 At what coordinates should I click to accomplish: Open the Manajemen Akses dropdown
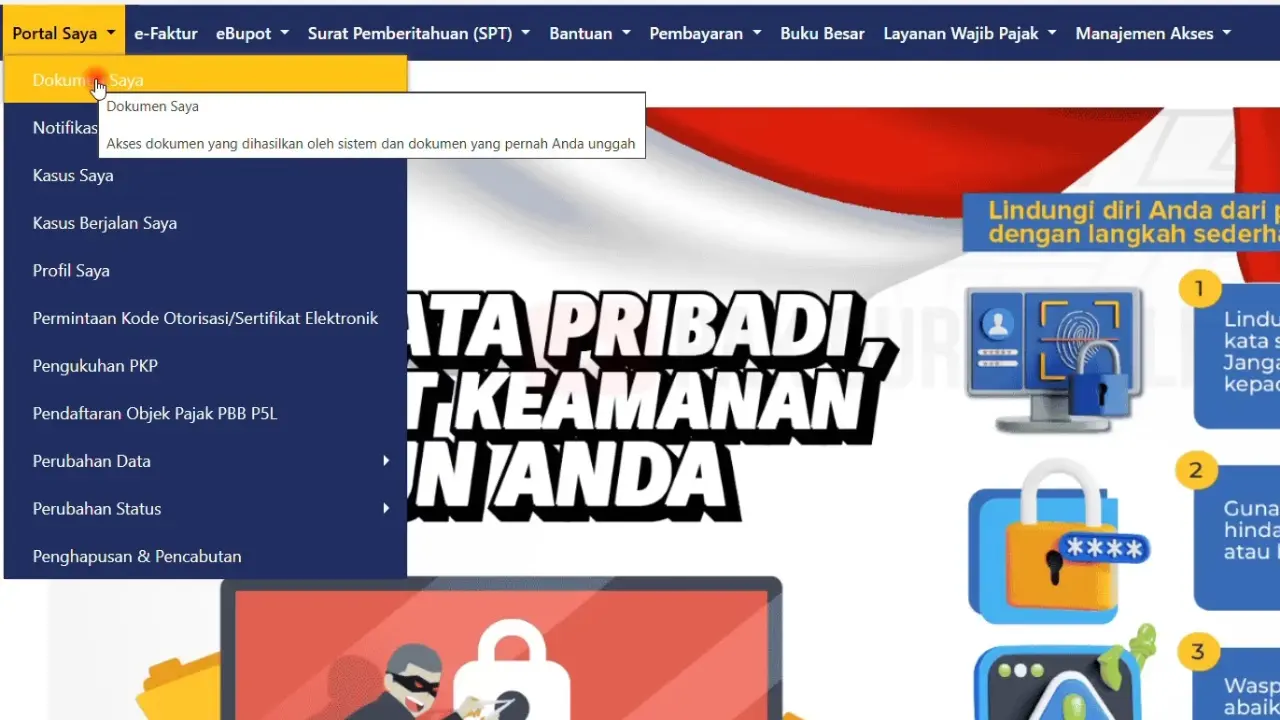point(1145,32)
